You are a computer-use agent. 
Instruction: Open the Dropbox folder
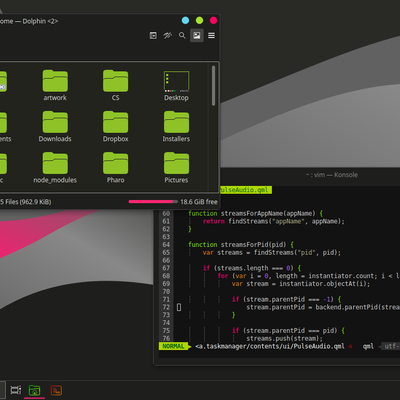coord(115,127)
